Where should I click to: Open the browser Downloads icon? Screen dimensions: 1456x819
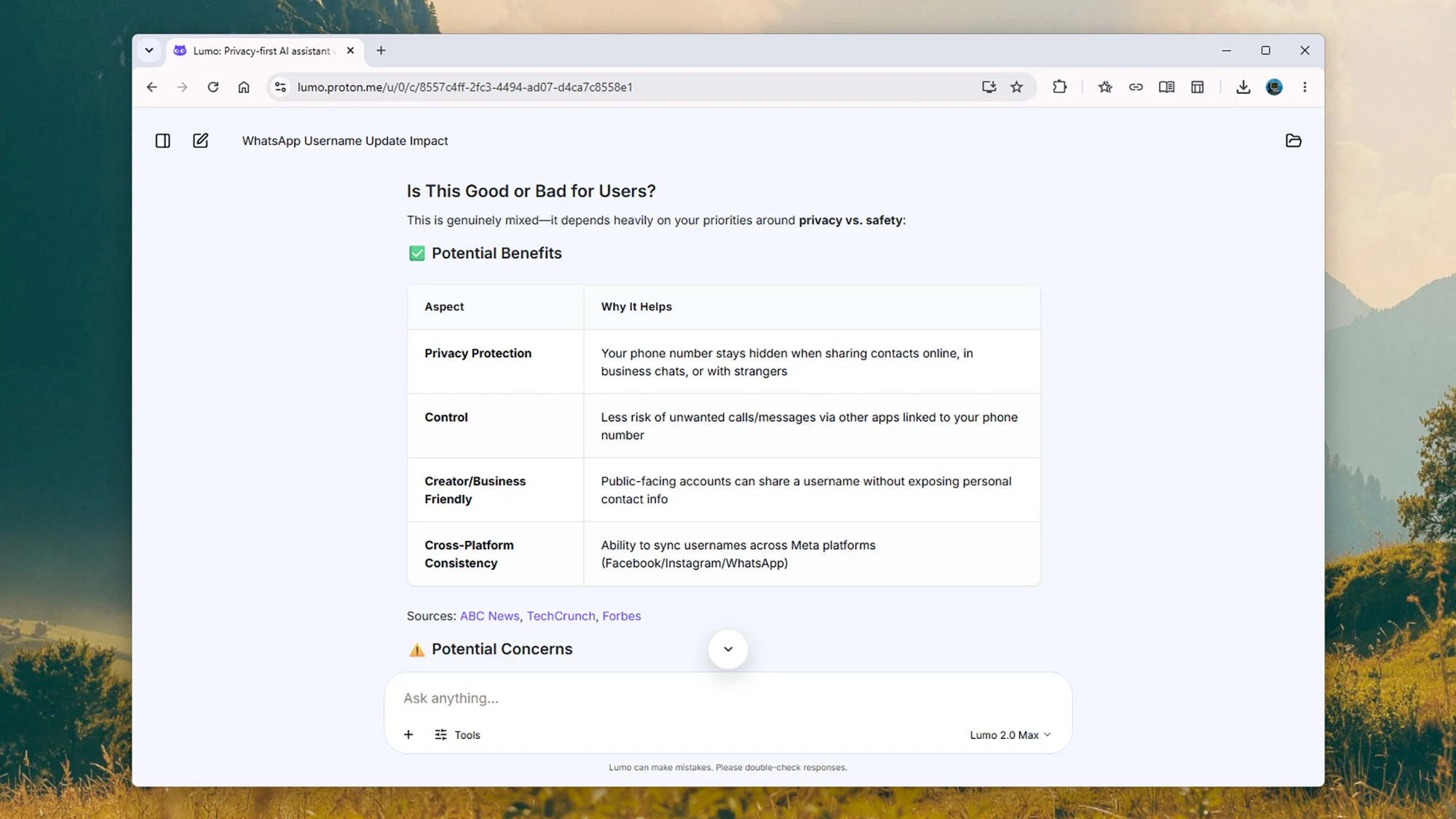point(1243,87)
